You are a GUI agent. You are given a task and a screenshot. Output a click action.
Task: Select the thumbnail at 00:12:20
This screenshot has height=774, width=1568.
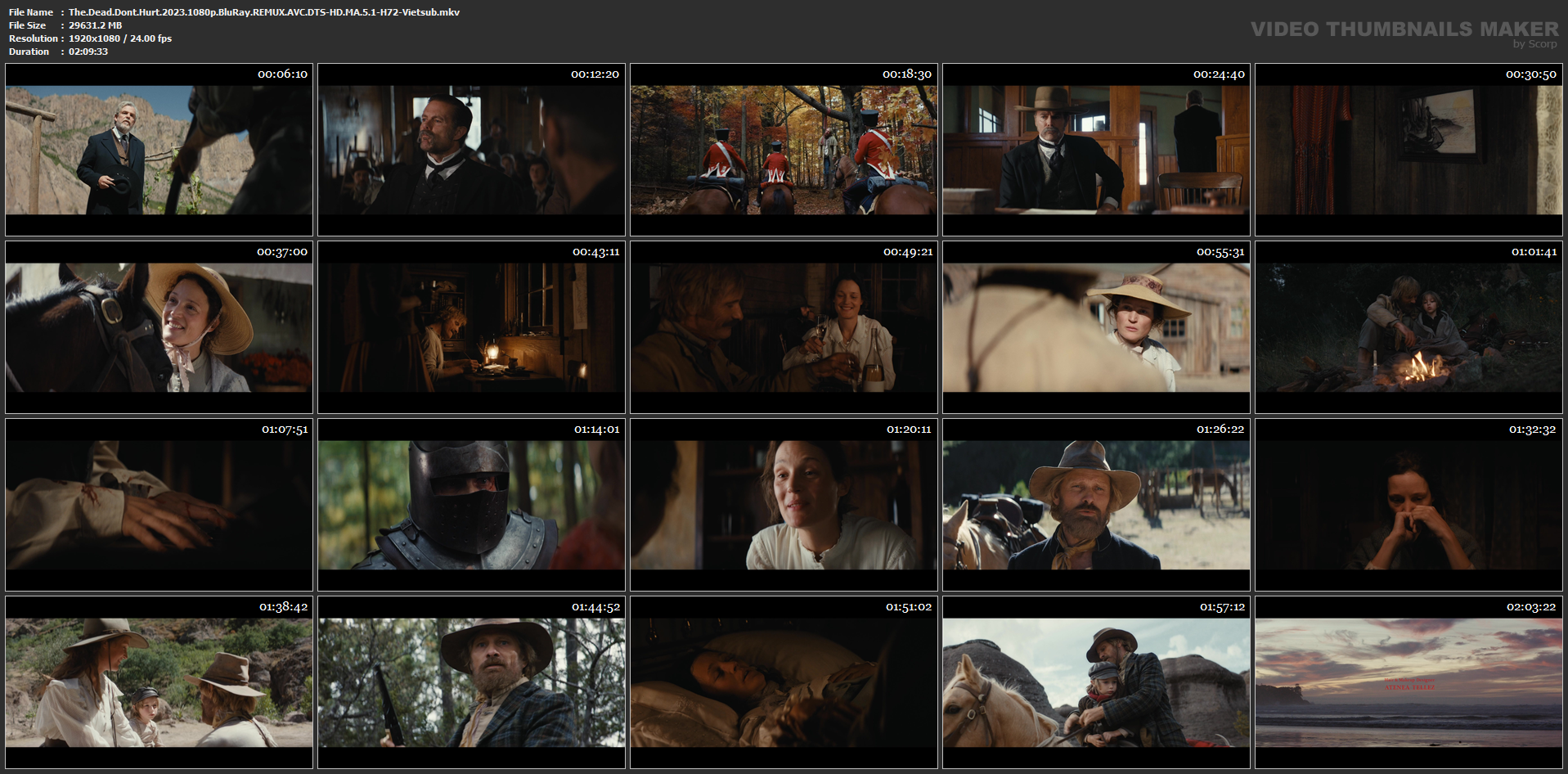pos(471,150)
